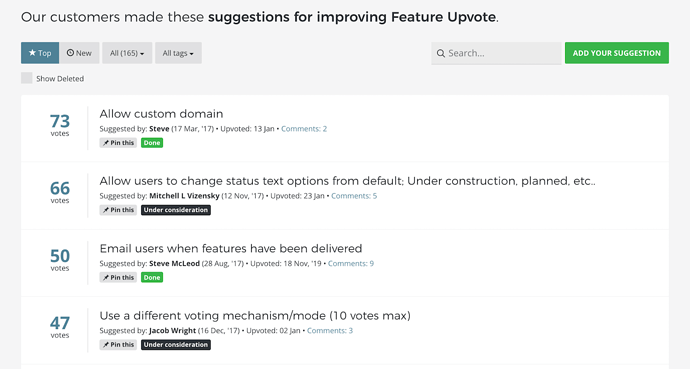Viewport: 690px width, 369px height.
Task: Pin the Allow custom domain suggestion
Action: (118, 143)
